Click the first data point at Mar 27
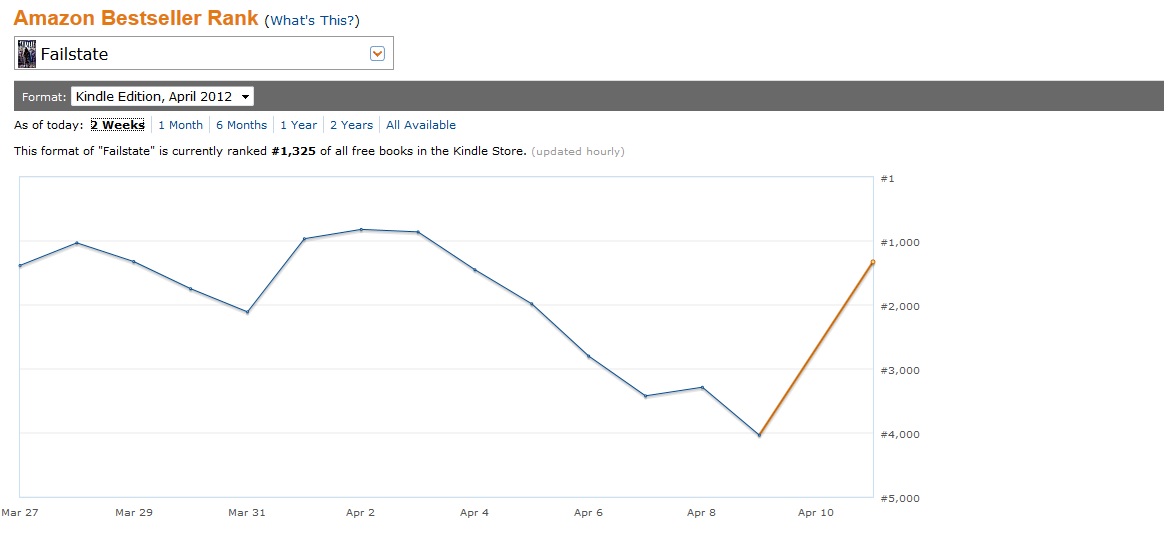The height and width of the screenshot is (533, 1176). pos(20,266)
